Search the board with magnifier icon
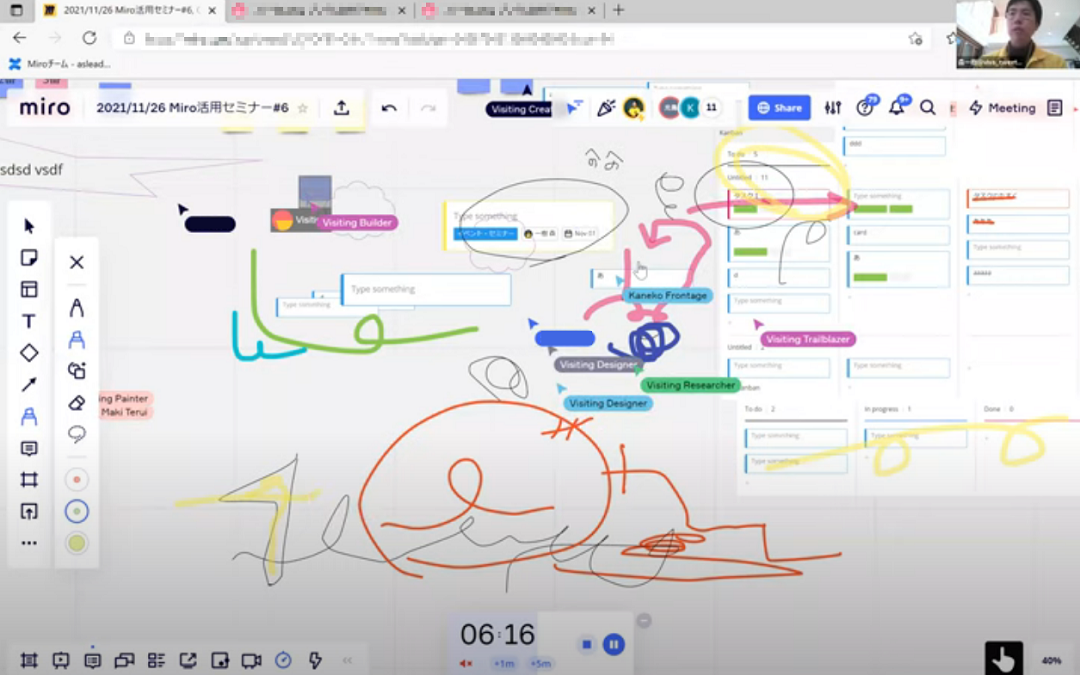 coord(928,107)
